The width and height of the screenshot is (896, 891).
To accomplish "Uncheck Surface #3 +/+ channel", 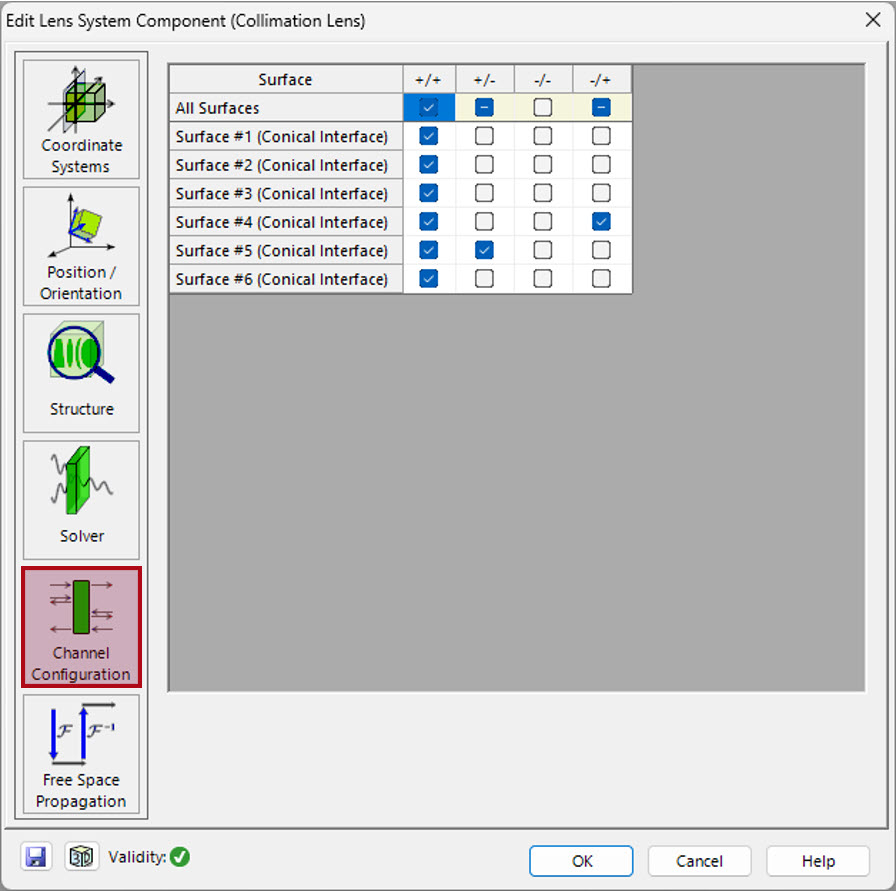I will pyautogui.click(x=429, y=193).
